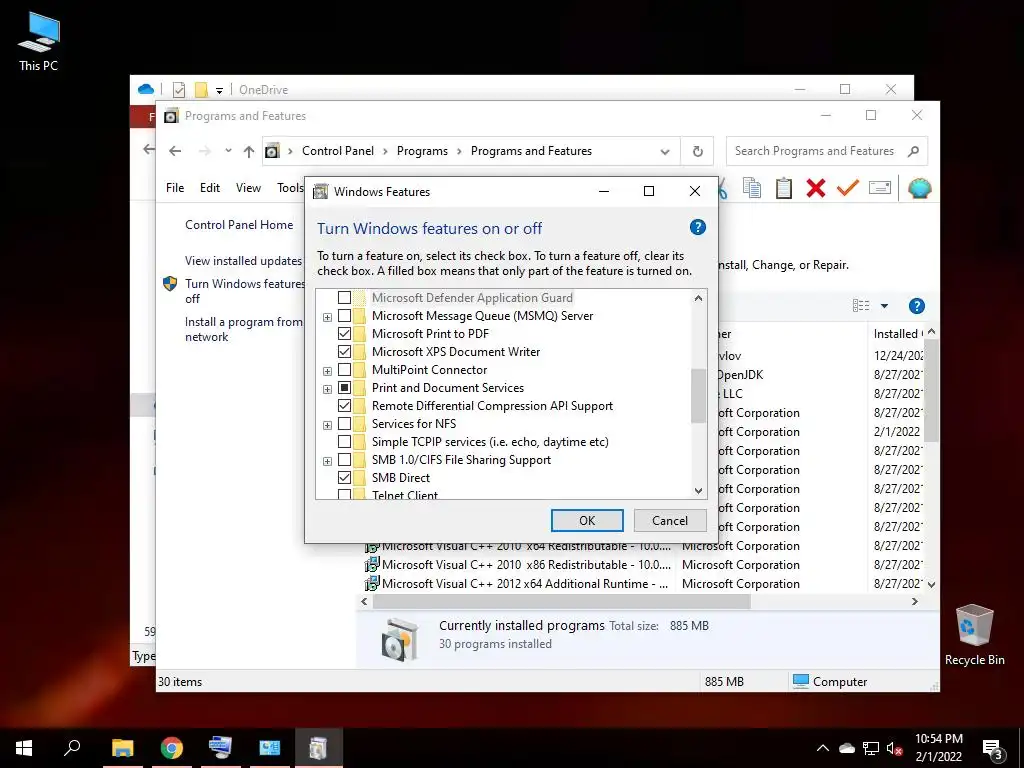This screenshot has width=1024, height=768.
Task: Toggle Print and Document Services checkbox
Action: pyautogui.click(x=344, y=388)
